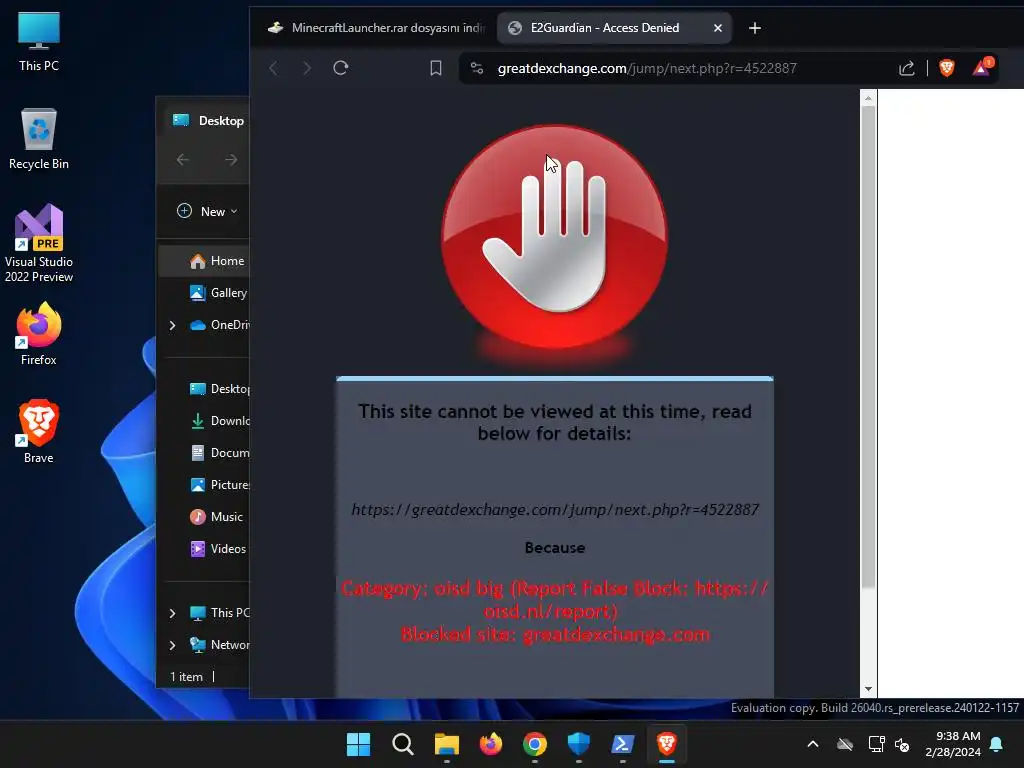Open Brave Rewards triangle icon
The image size is (1024, 768).
point(982,67)
